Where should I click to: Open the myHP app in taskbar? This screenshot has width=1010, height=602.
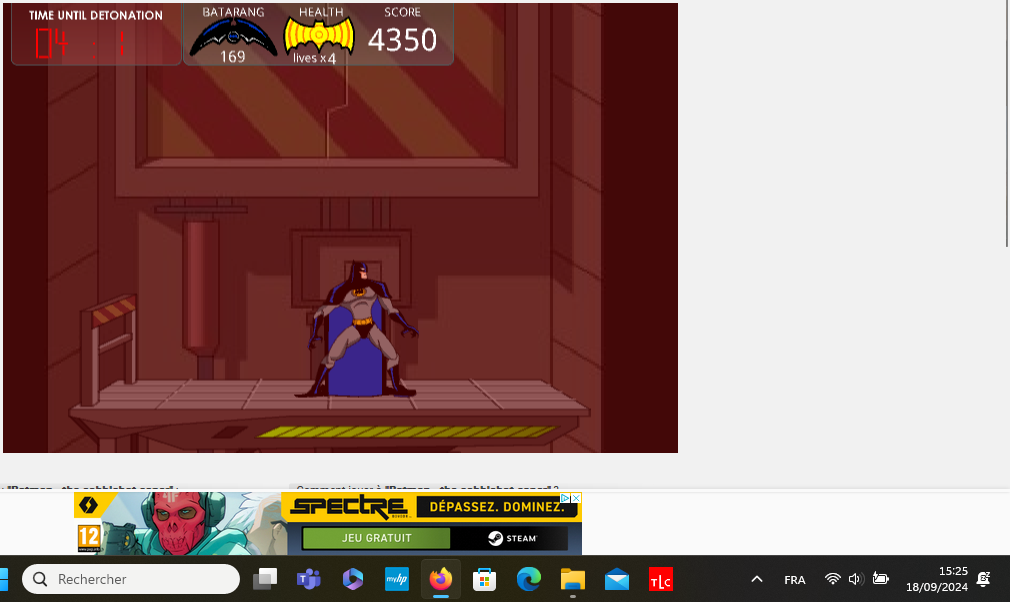click(x=396, y=579)
